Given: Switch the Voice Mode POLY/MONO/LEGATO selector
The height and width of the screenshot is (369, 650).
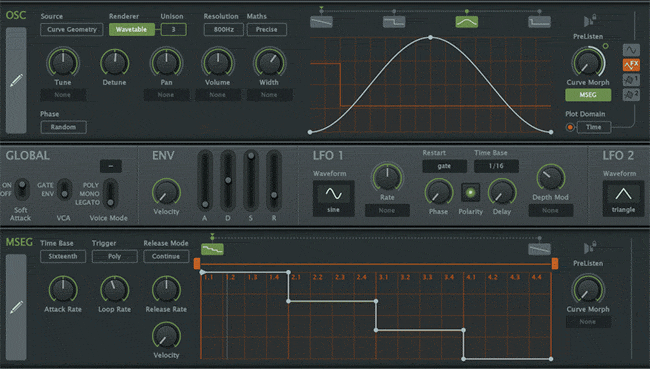Looking at the screenshot, I should (110, 193).
